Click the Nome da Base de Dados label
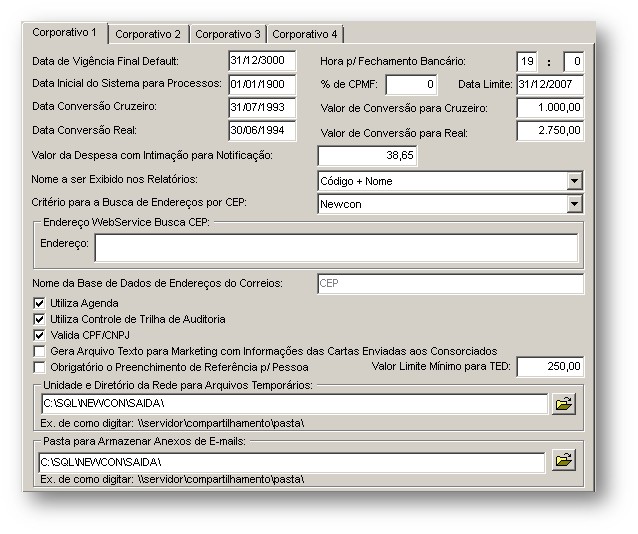Viewport: 638px width, 534px height. click(x=157, y=283)
